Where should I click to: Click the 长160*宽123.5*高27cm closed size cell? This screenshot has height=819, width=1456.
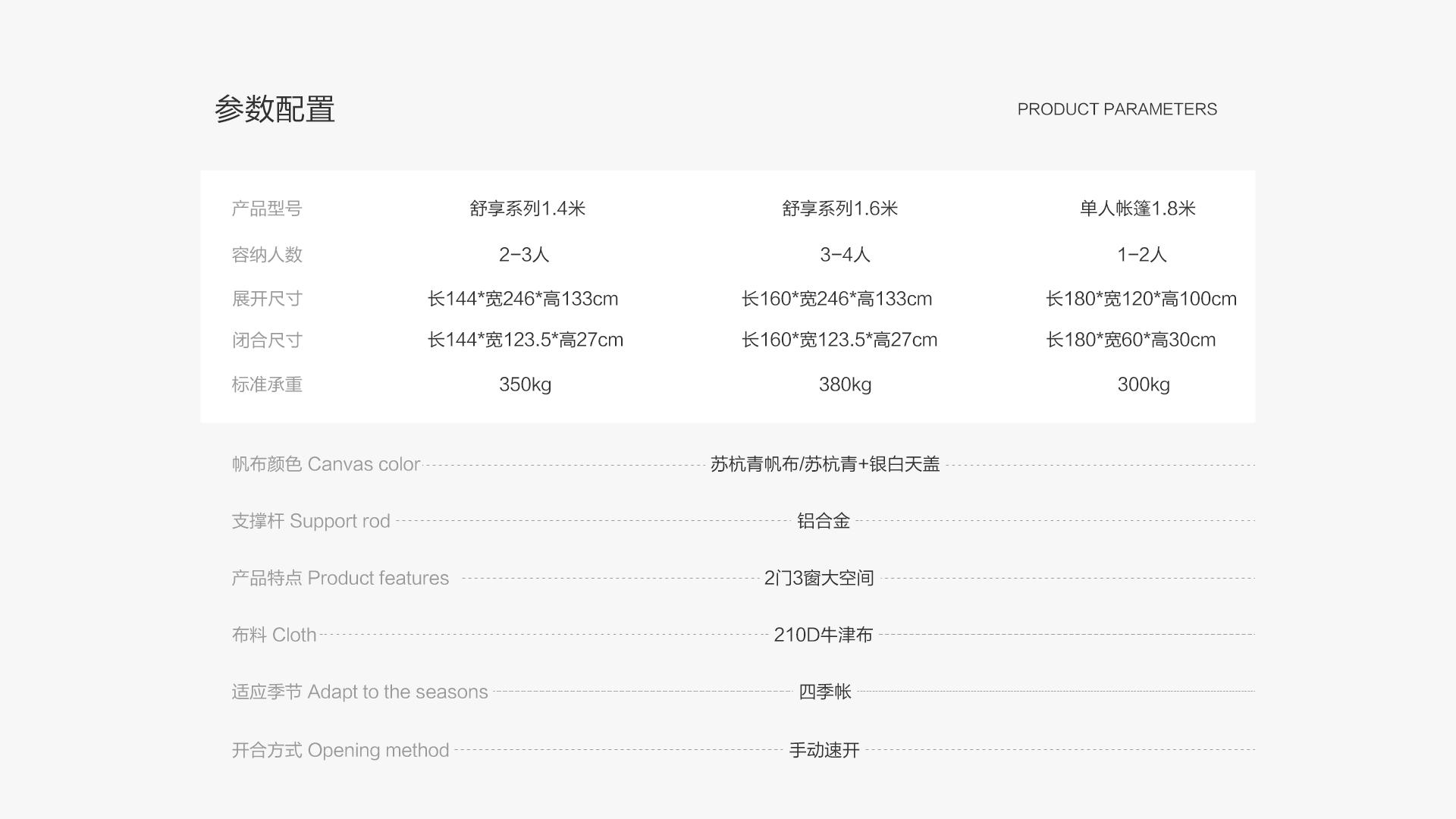click(839, 340)
